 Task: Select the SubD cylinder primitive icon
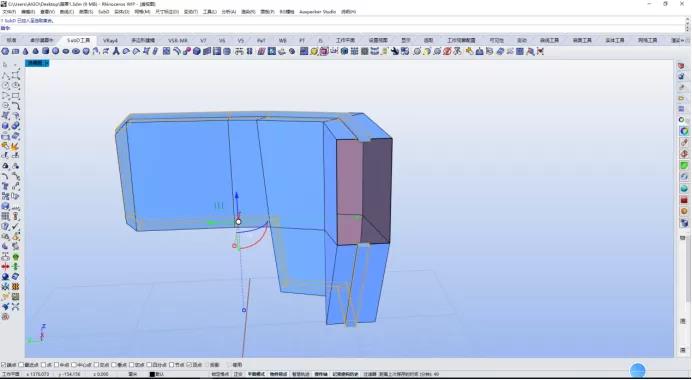(x=45, y=51)
